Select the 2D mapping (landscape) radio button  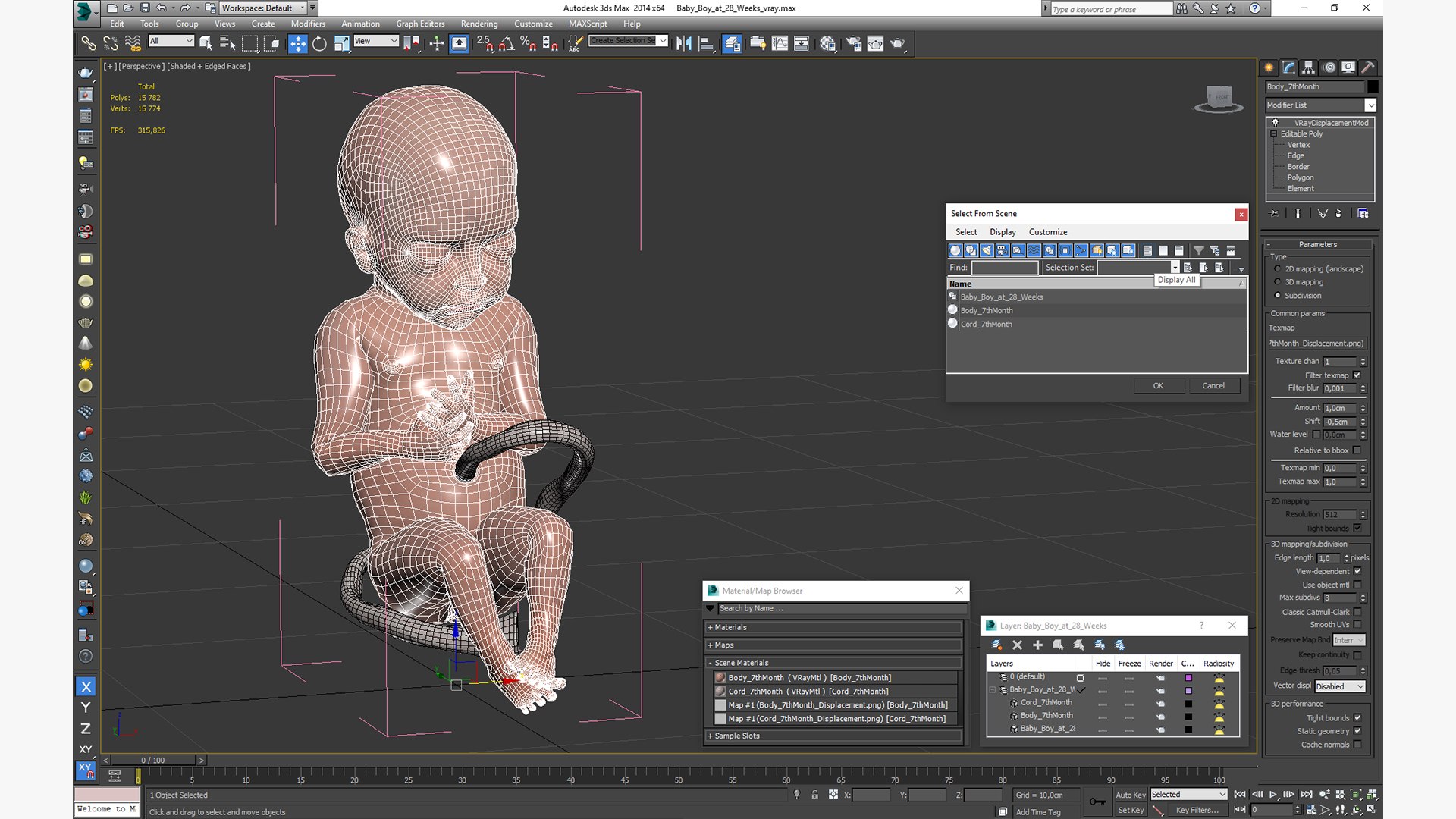[x=1278, y=268]
